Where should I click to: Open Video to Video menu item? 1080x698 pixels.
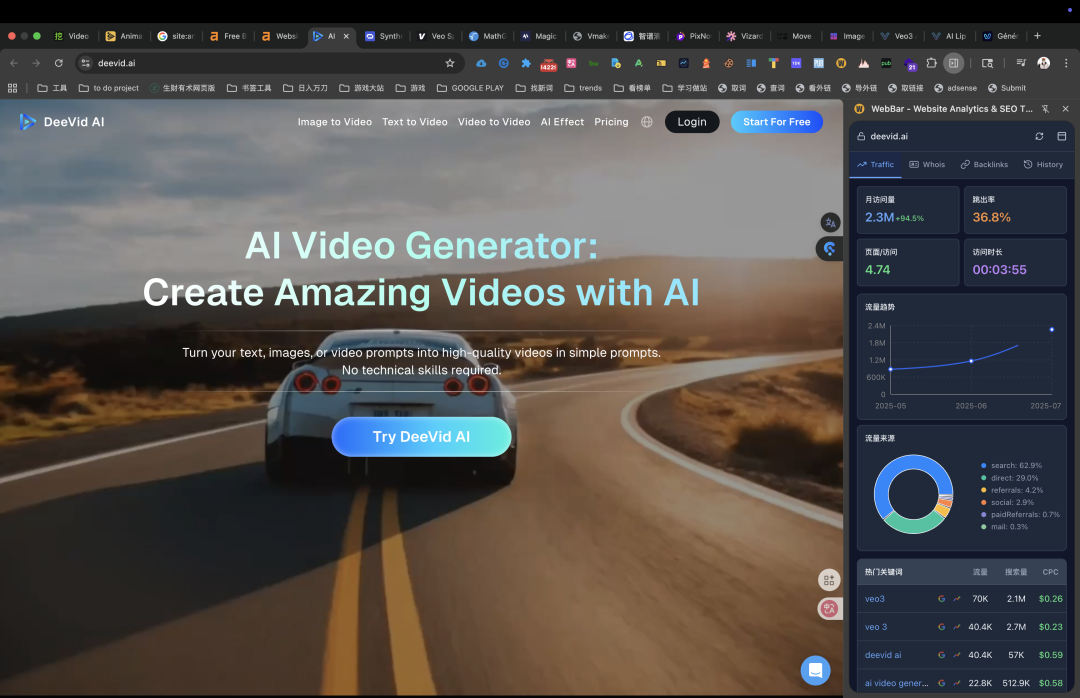[494, 122]
